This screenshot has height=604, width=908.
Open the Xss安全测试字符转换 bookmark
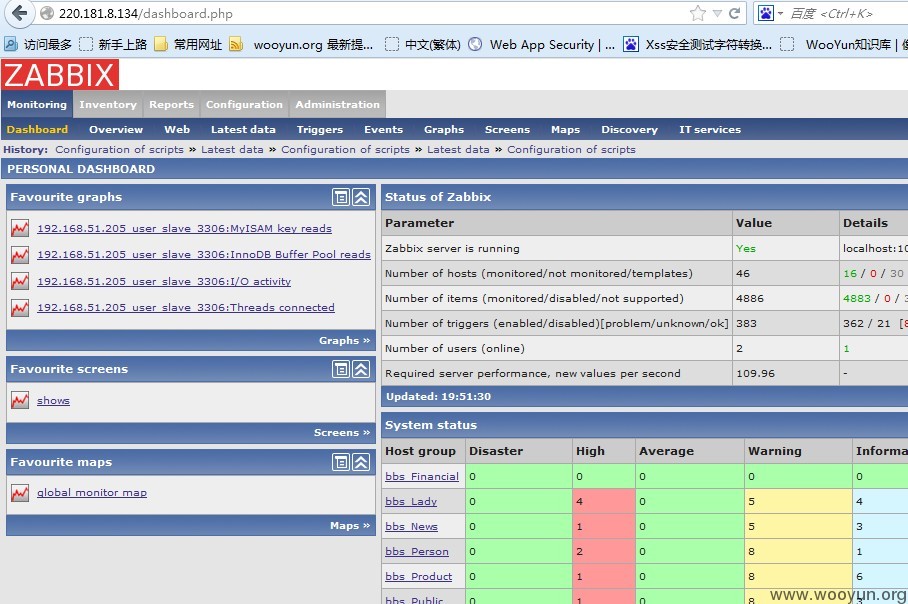coord(698,45)
